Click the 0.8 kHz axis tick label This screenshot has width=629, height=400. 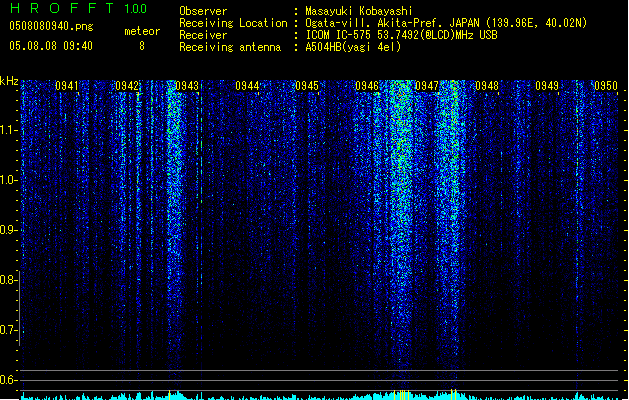[8, 280]
